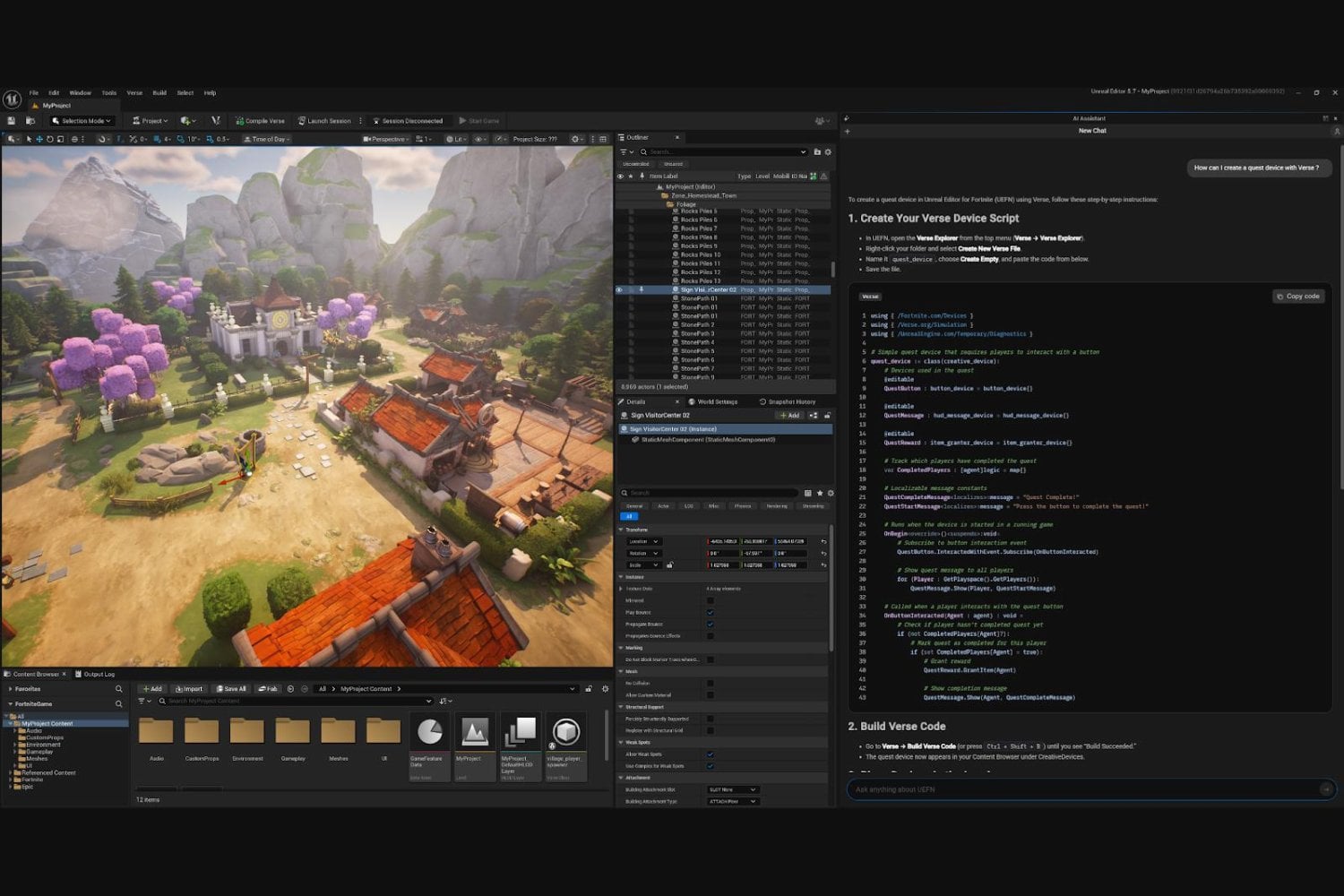
Task: Open the Project dropdown in toolbar
Action: click(150, 121)
